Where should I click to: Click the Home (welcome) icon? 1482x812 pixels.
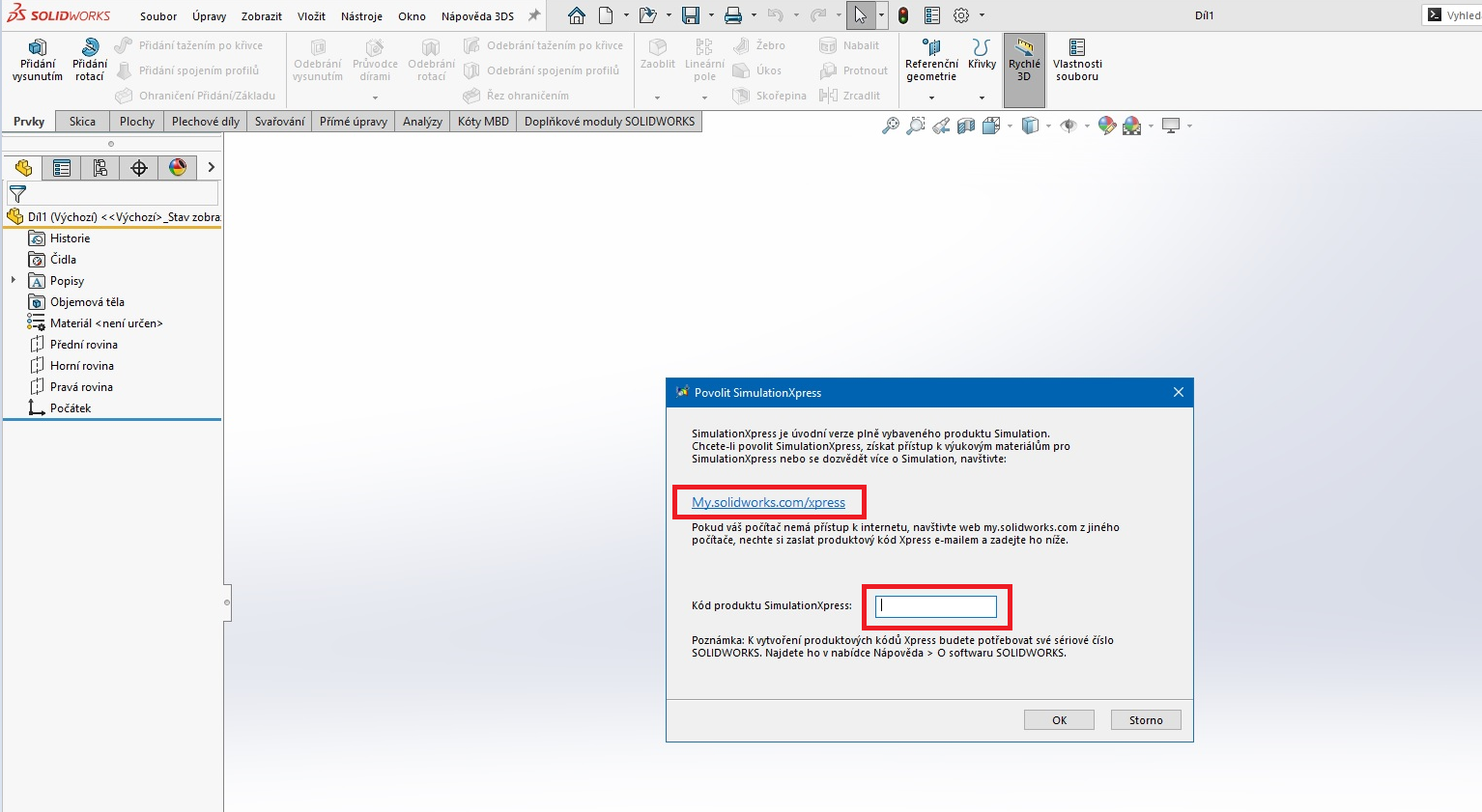coord(577,15)
